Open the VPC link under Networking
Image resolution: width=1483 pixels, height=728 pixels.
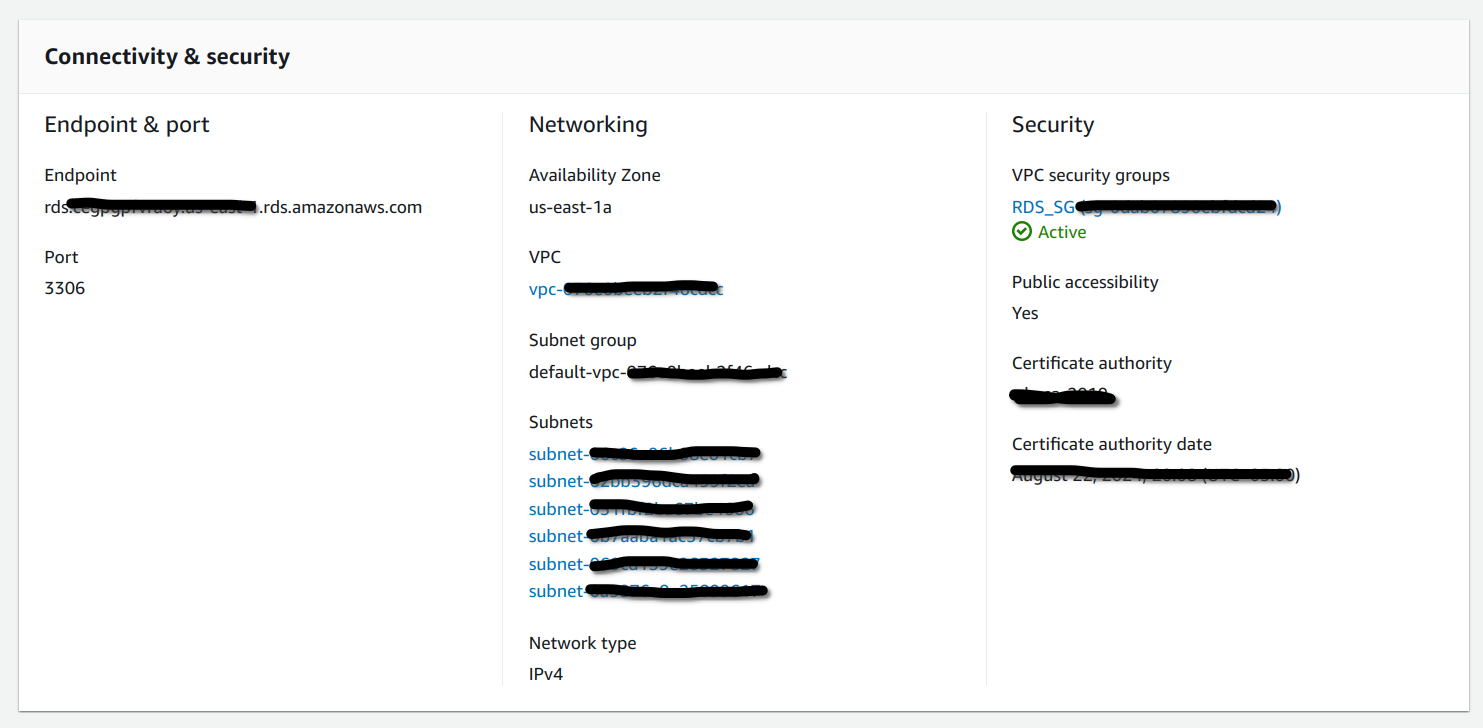point(625,289)
